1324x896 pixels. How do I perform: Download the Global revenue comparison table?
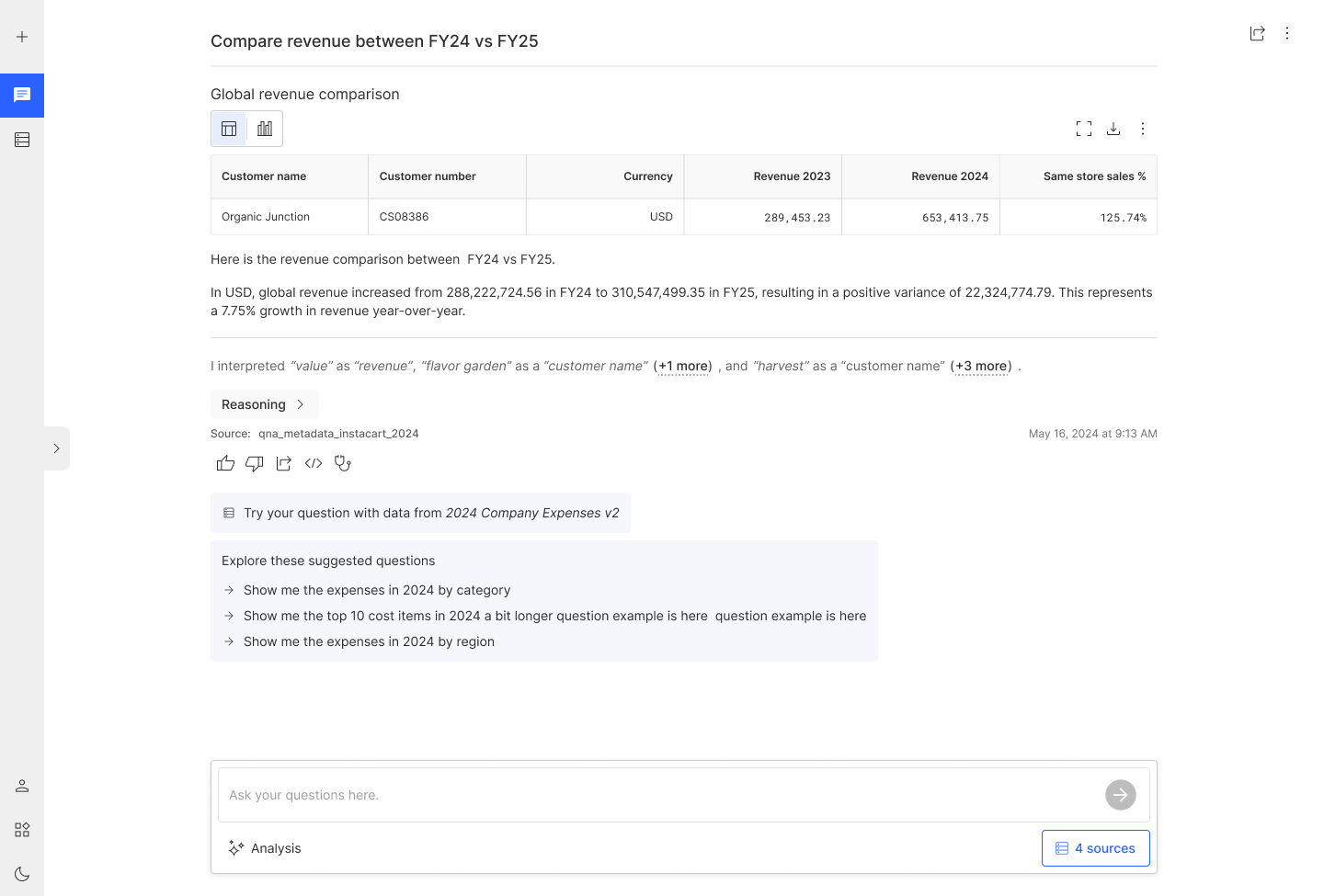point(1113,129)
